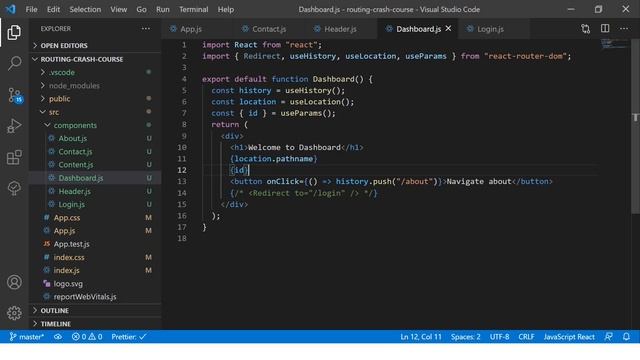Open the Search view icon
Viewport: 640px width, 360px height.
tap(14, 63)
